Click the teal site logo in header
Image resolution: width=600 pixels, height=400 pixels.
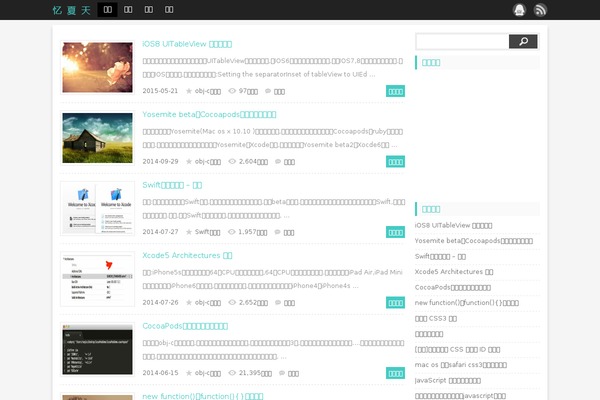(x=72, y=10)
